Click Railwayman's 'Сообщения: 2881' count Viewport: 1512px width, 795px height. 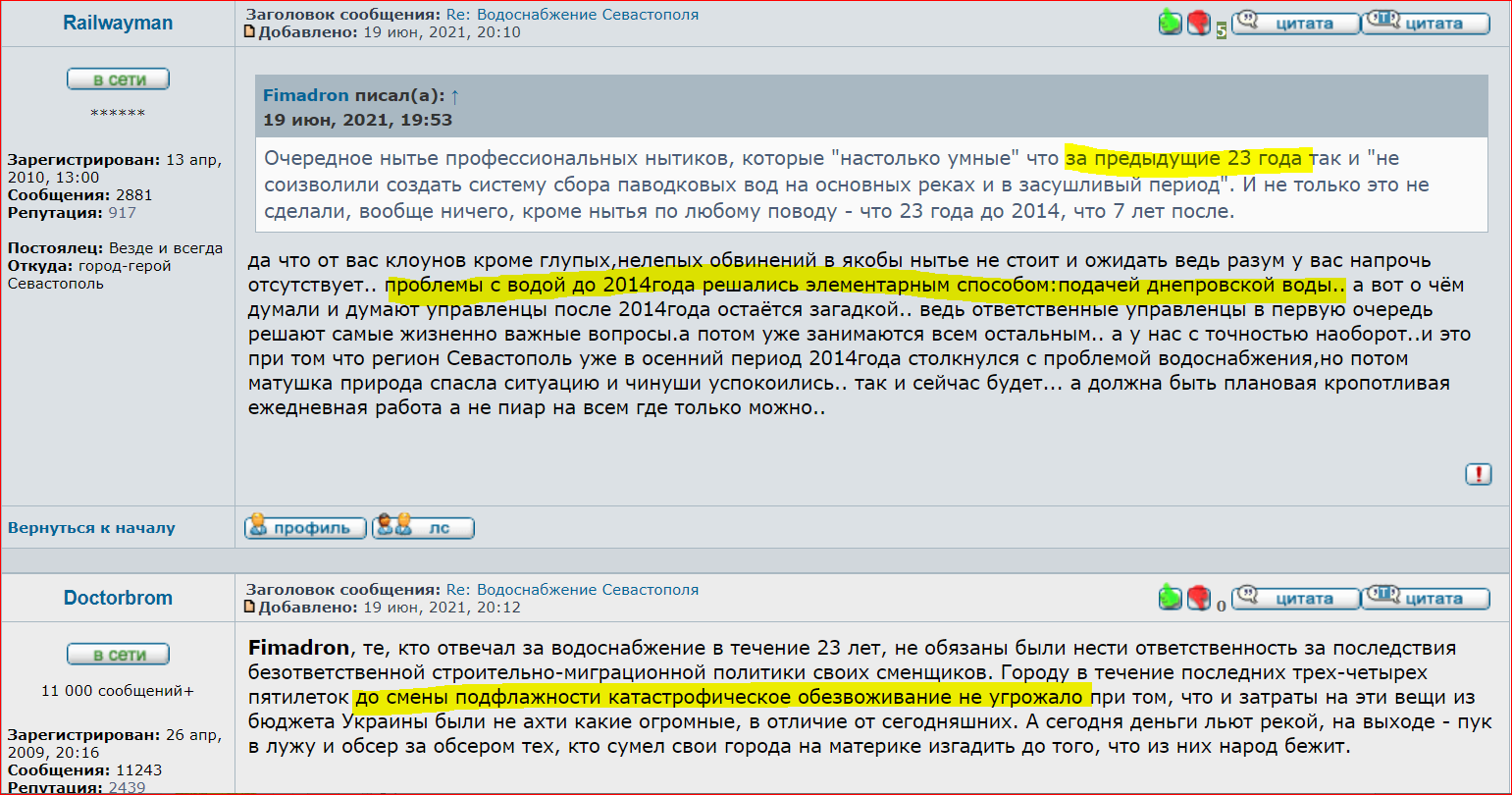click(x=79, y=195)
